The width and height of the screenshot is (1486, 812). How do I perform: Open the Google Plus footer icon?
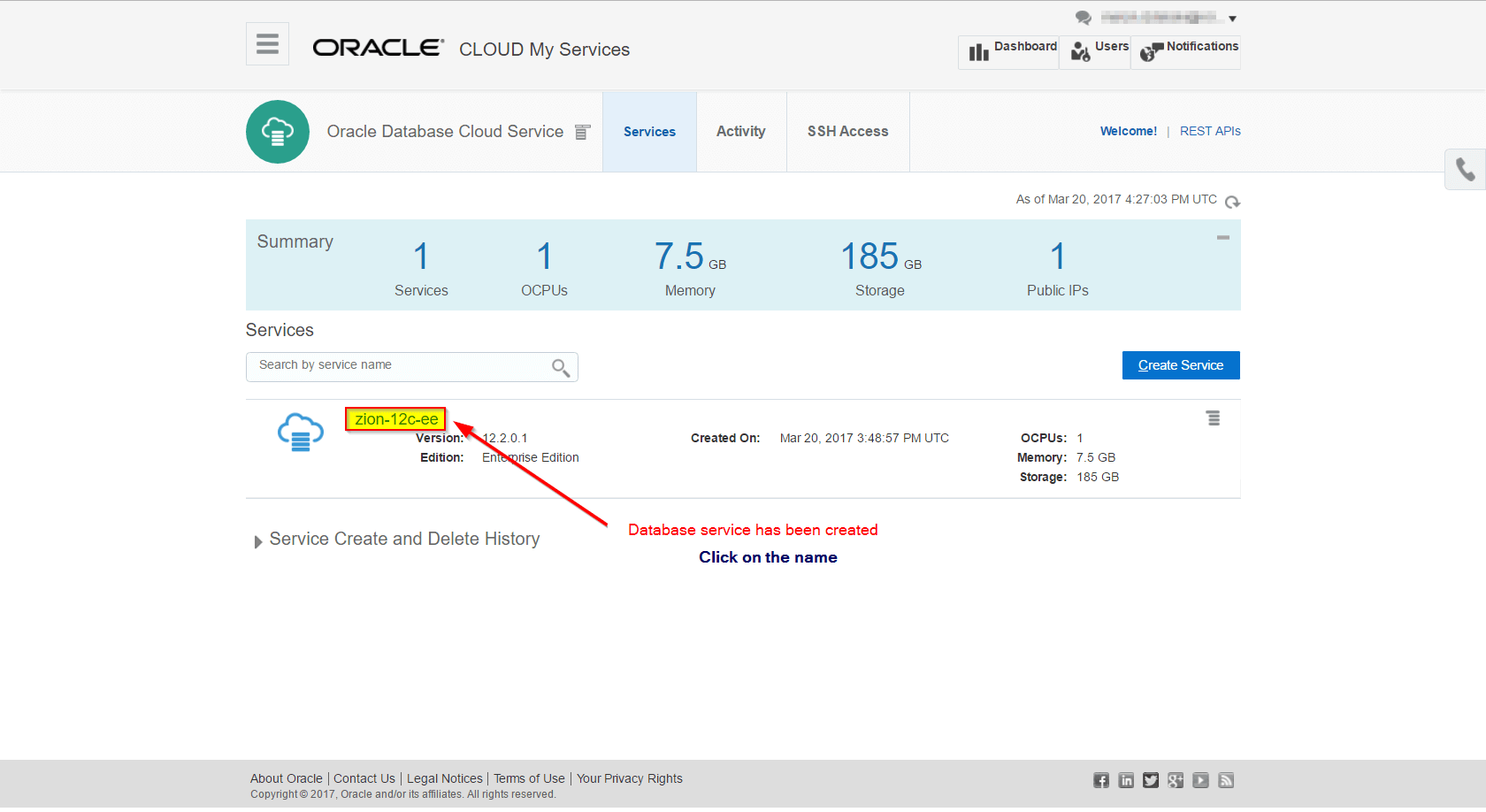coord(1176,780)
